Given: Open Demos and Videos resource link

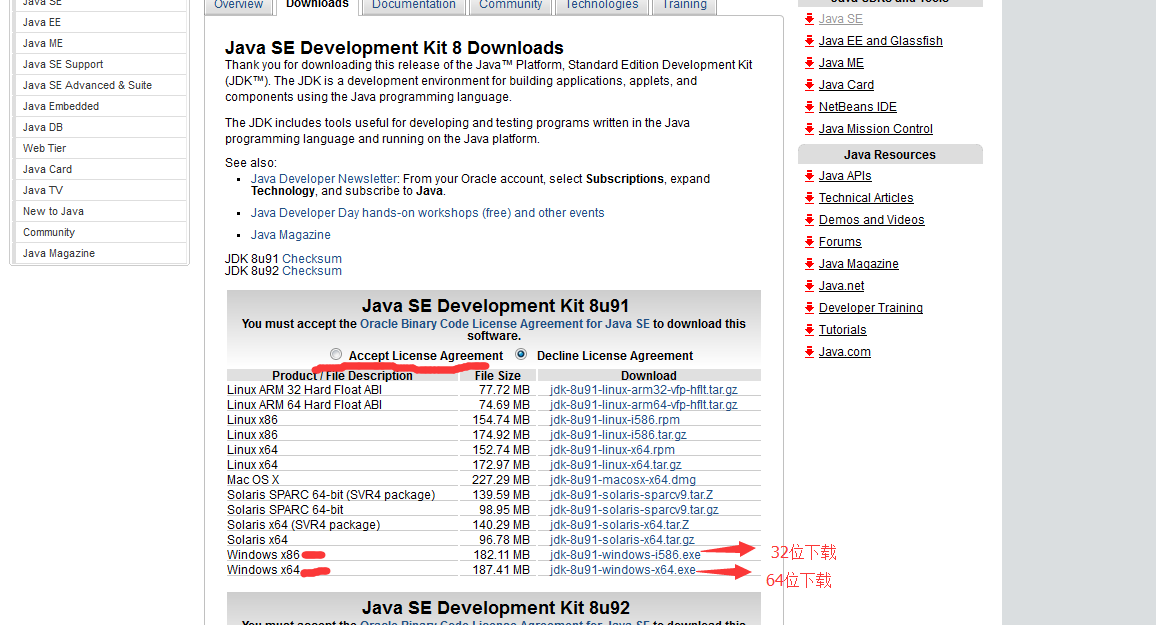Looking at the screenshot, I should click(x=871, y=220).
